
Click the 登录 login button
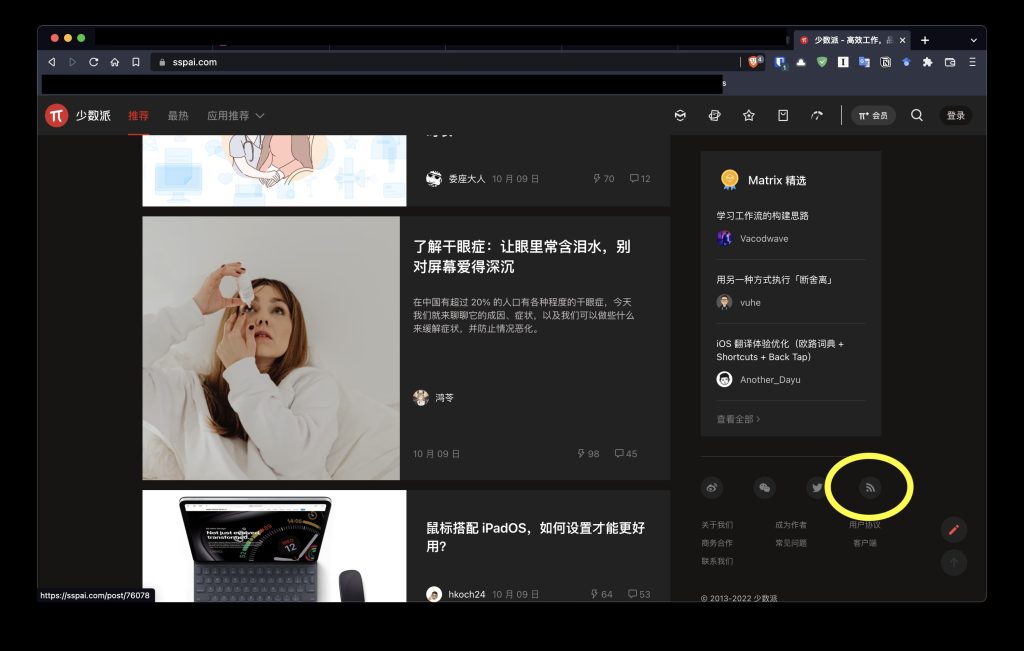click(956, 116)
